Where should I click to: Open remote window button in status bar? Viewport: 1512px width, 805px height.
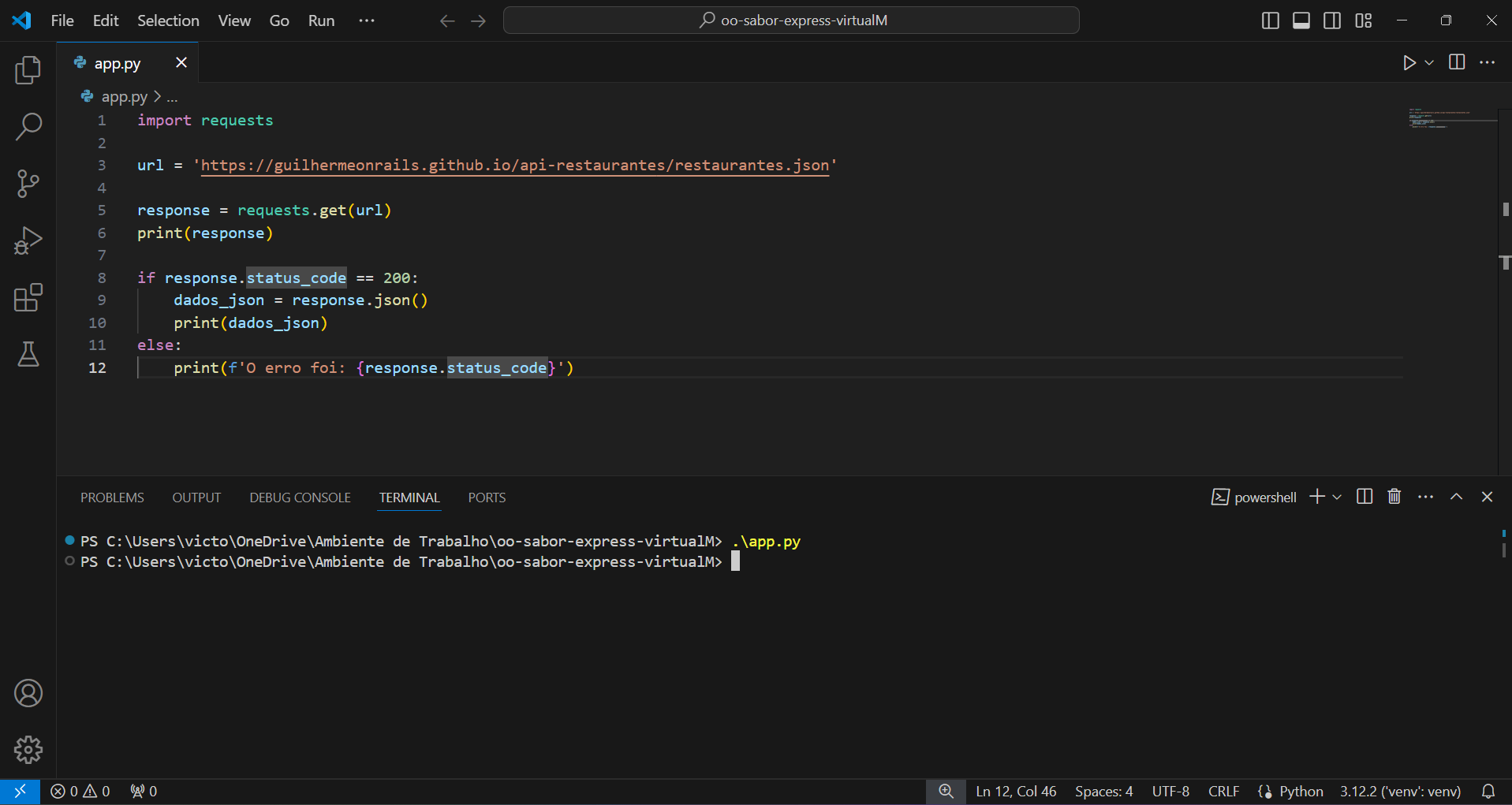(x=20, y=792)
